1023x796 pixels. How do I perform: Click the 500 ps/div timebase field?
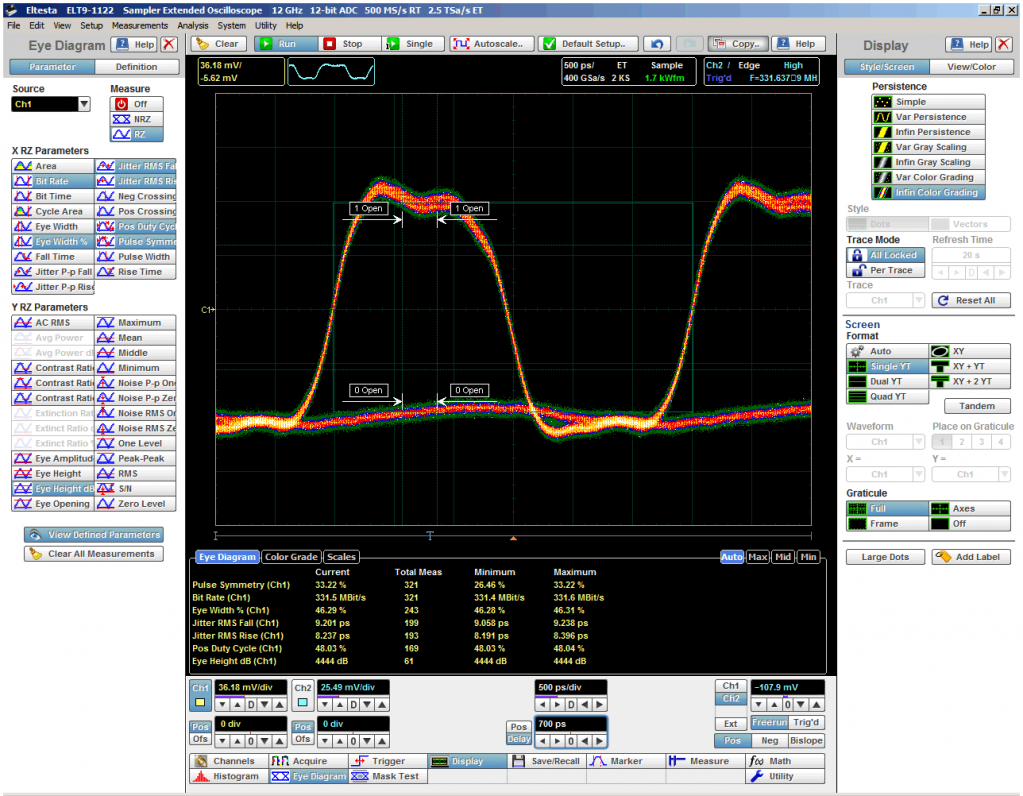(x=571, y=688)
